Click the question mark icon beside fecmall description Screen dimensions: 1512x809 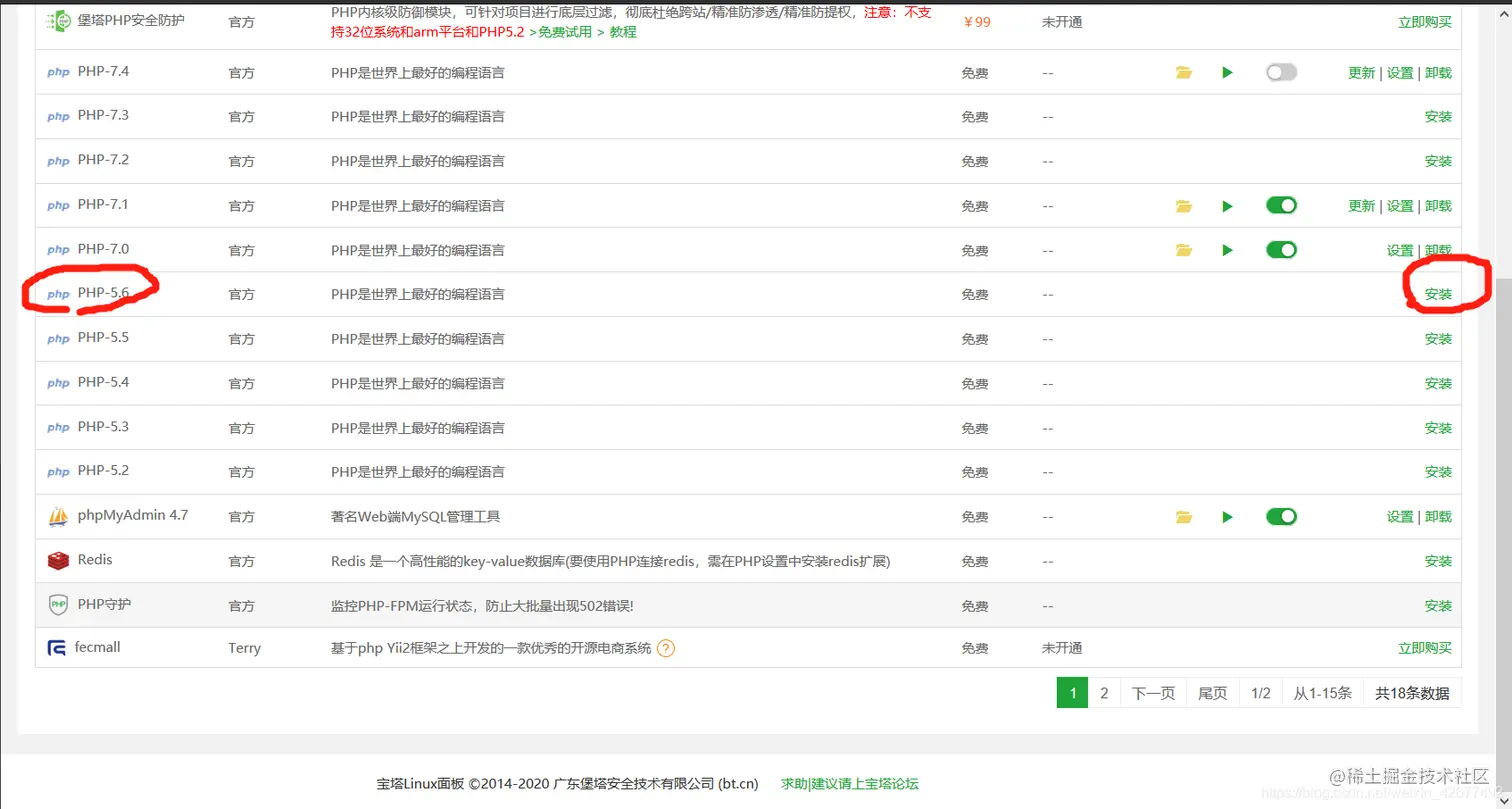(x=666, y=648)
